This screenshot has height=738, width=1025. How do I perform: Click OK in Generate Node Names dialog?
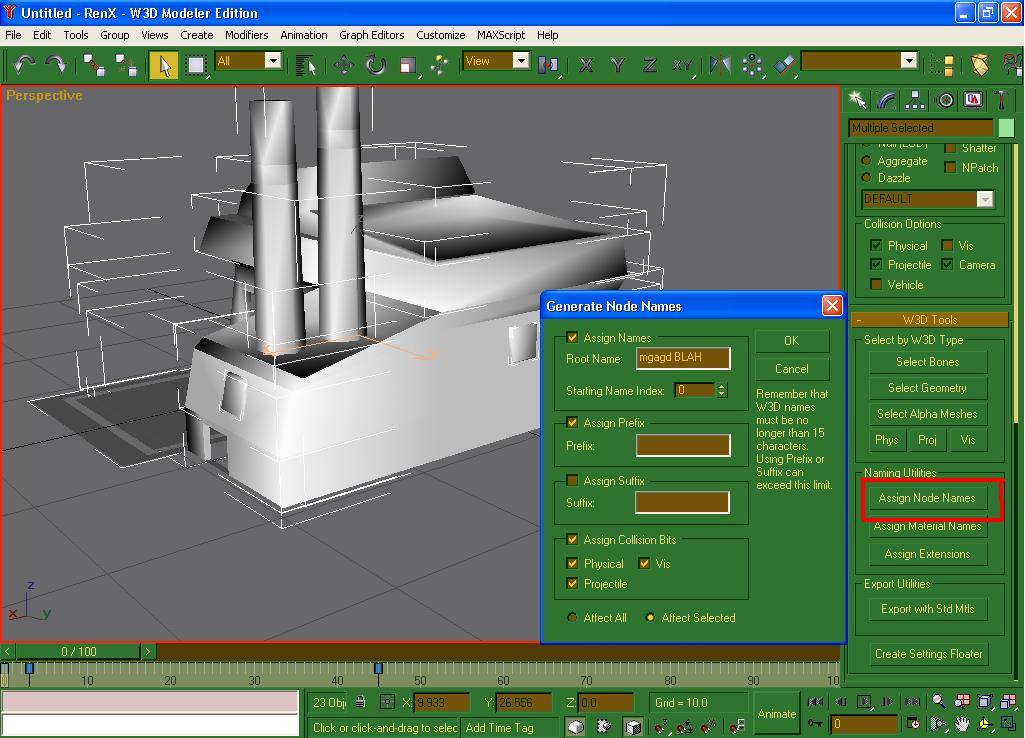pos(791,341)
